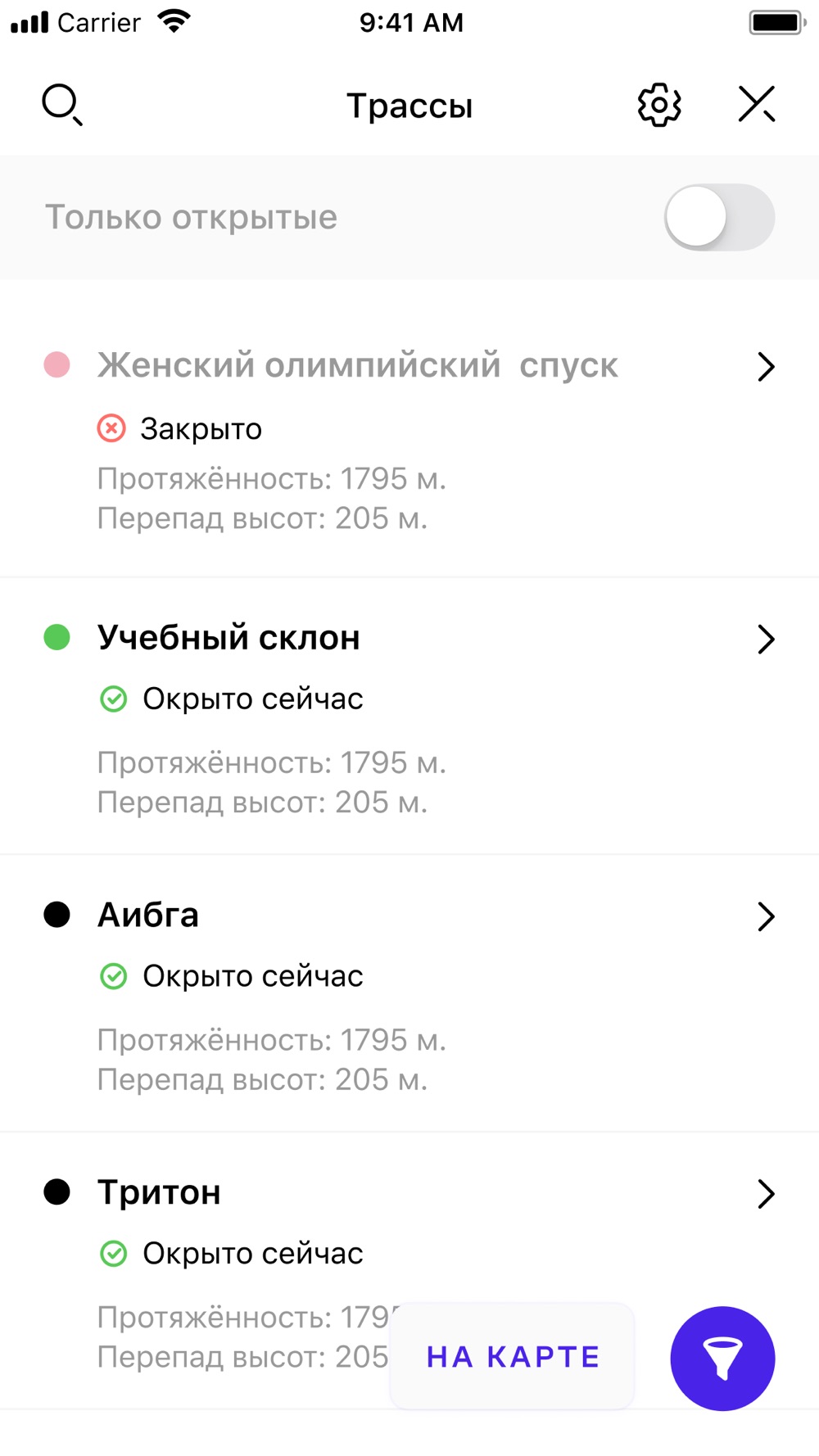Screen dimensions: 819x1456
Task: Click the pink difficulty dot
Action: [57, 364]
